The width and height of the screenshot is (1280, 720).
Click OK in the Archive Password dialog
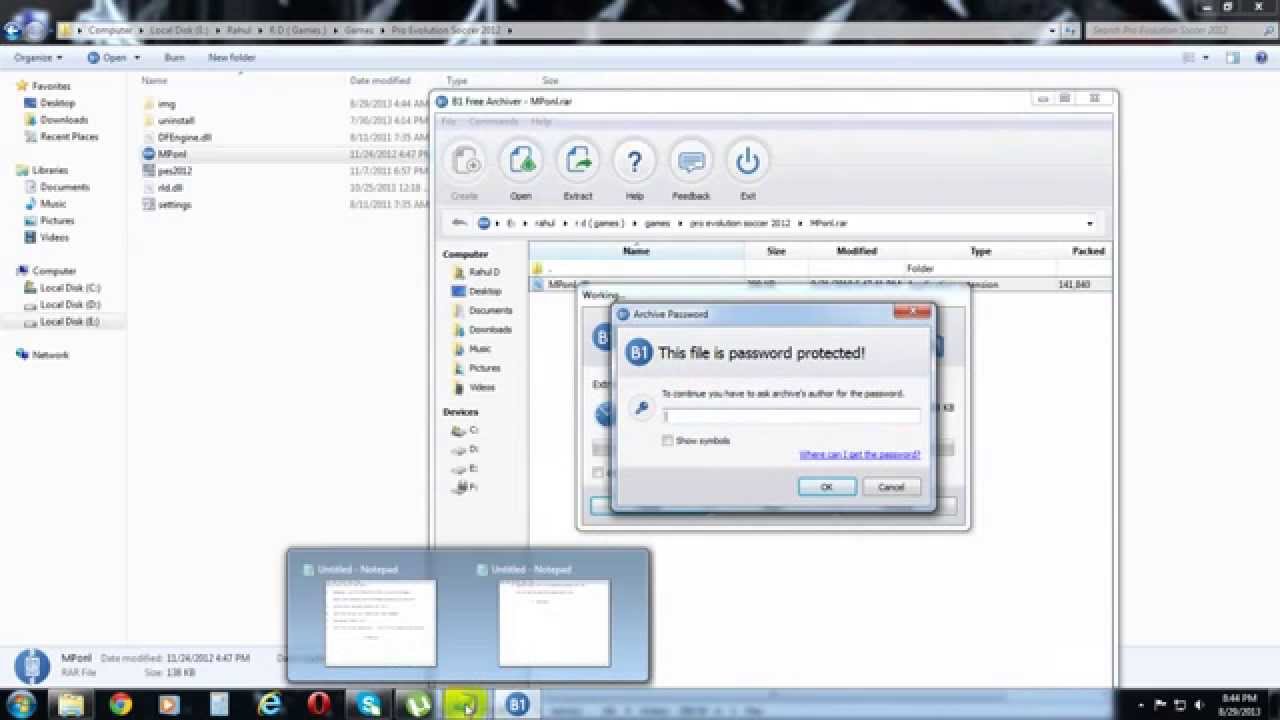(x=826, y=487)
